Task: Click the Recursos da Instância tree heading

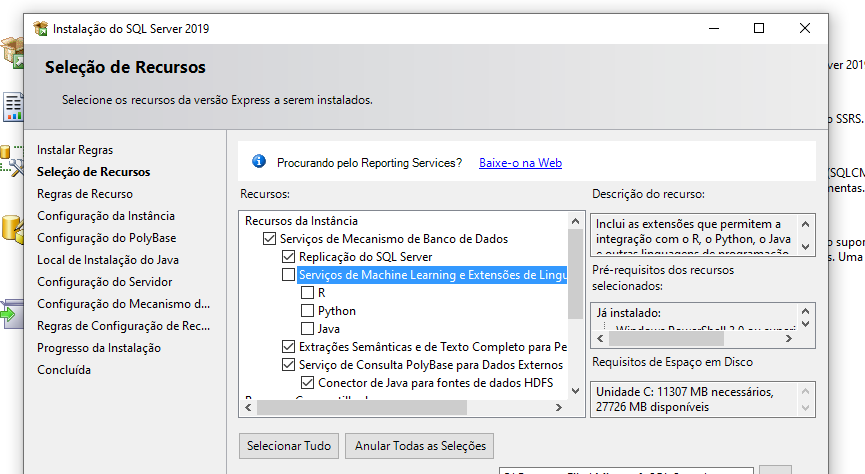Action: 301,221
